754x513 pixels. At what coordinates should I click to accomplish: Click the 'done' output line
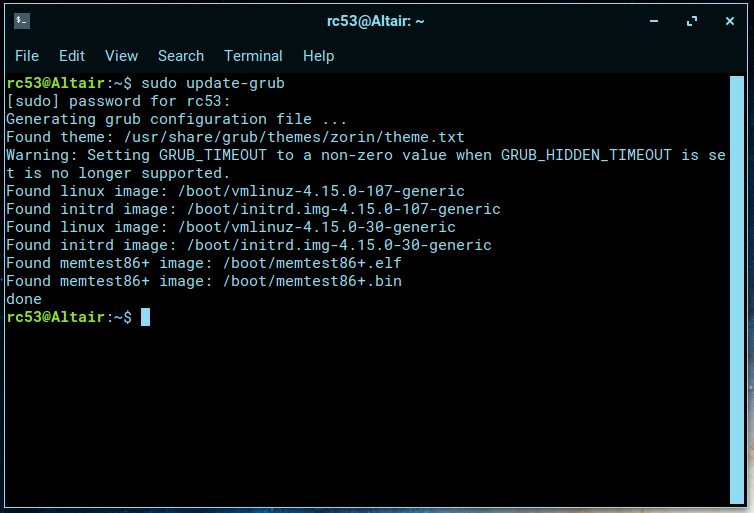click(x=24, y=299)
